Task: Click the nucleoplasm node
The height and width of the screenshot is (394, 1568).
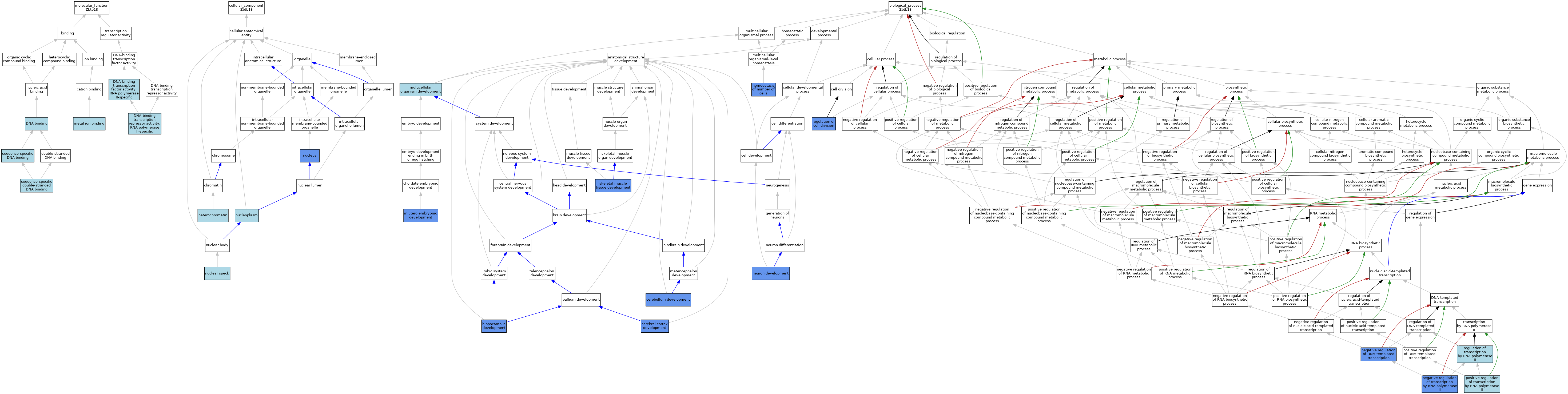Action: coord(246,215)
